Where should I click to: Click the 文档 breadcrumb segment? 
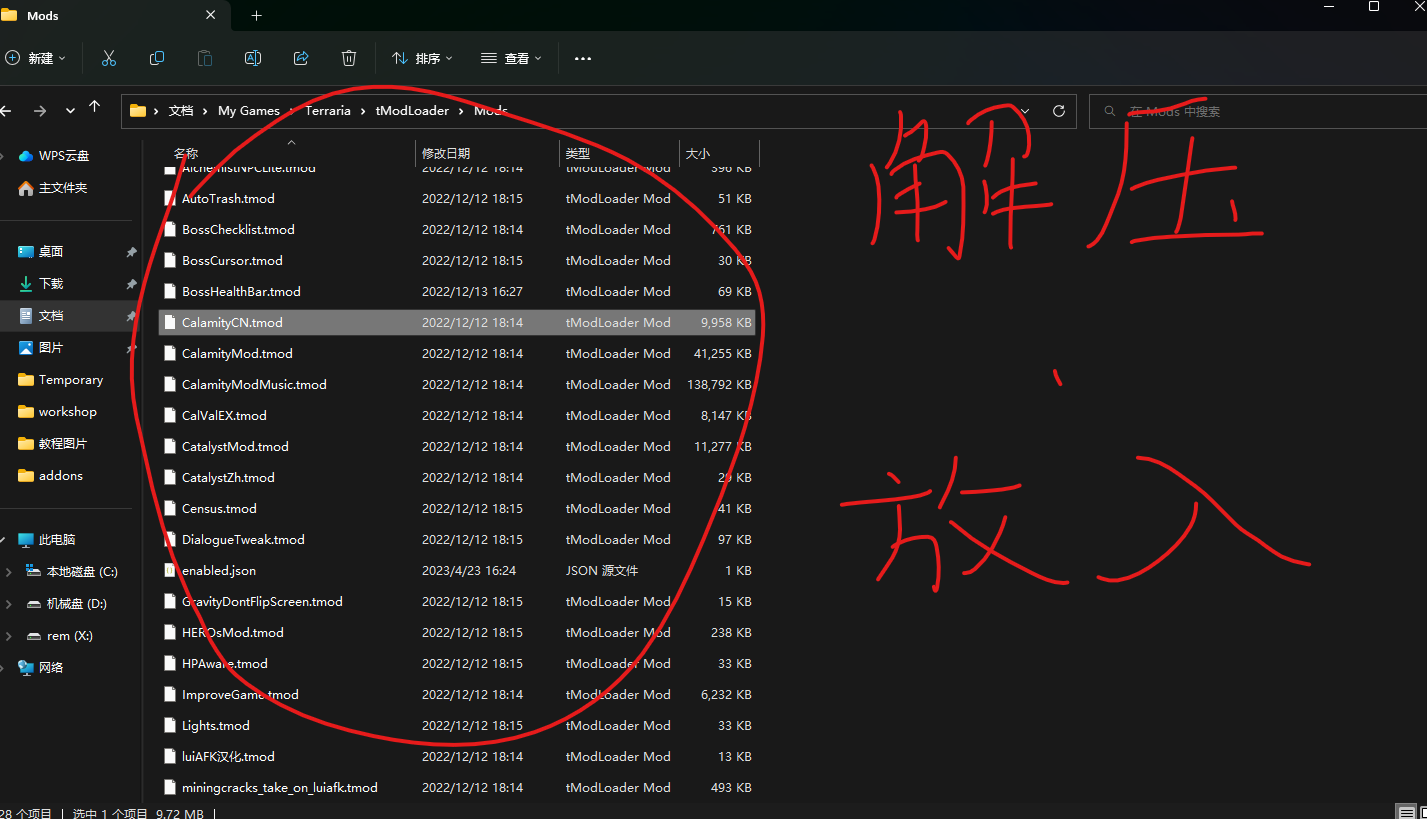(181, 111)
